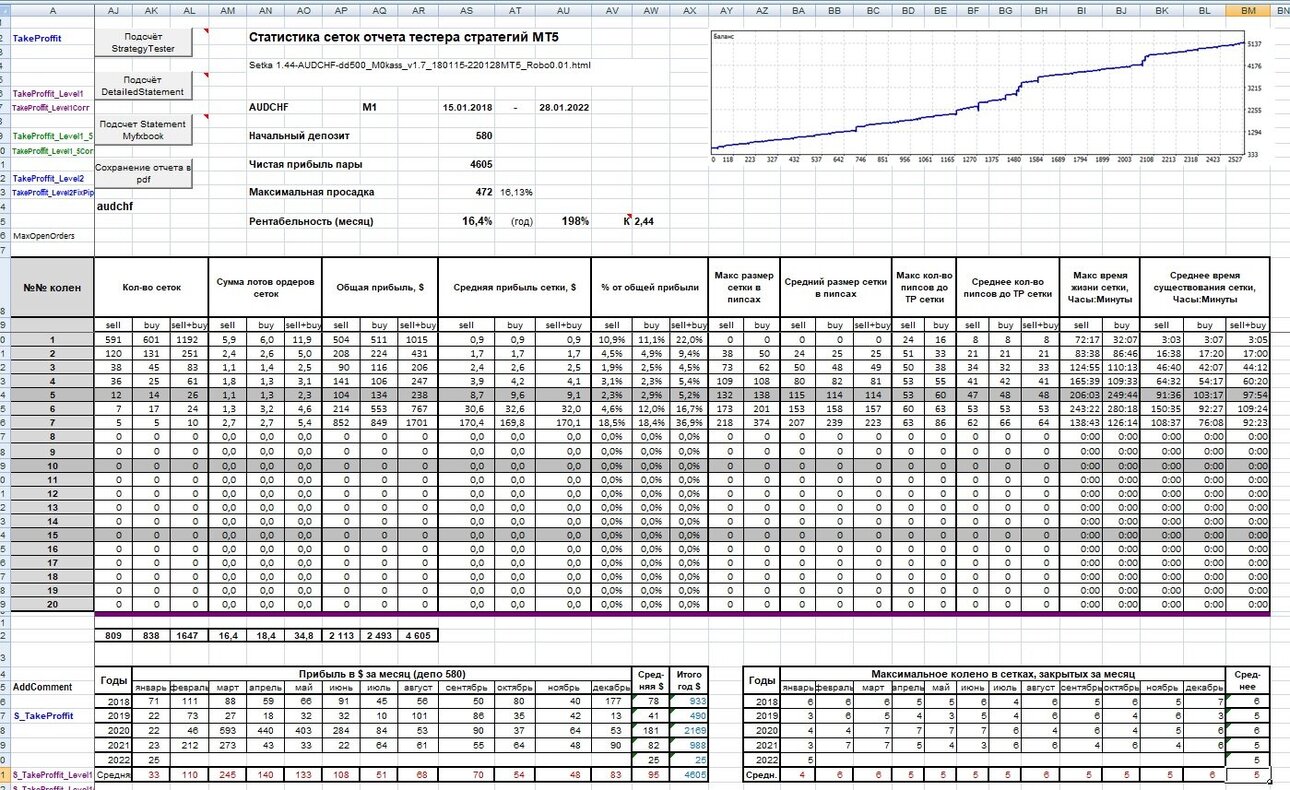Click the Подсчет Statement Myfxbook button
1290x790 pixels.
(x=141, y=130)
